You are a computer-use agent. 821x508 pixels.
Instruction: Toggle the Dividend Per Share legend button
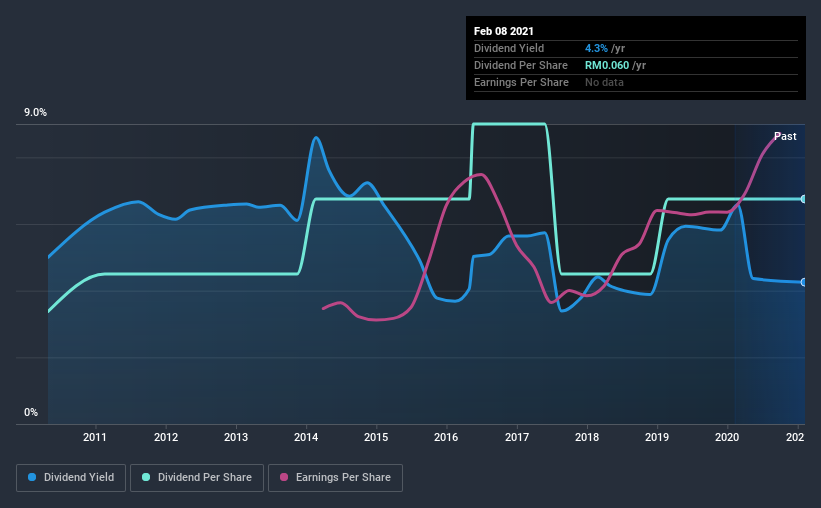(x=197, y=478)
